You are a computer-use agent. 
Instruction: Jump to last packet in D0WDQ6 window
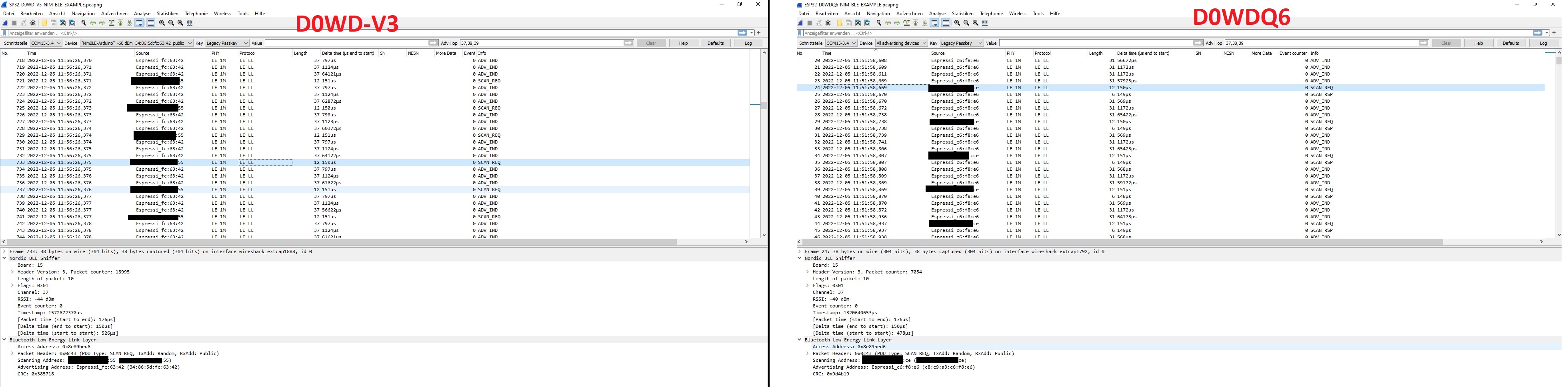coord(925,22)
